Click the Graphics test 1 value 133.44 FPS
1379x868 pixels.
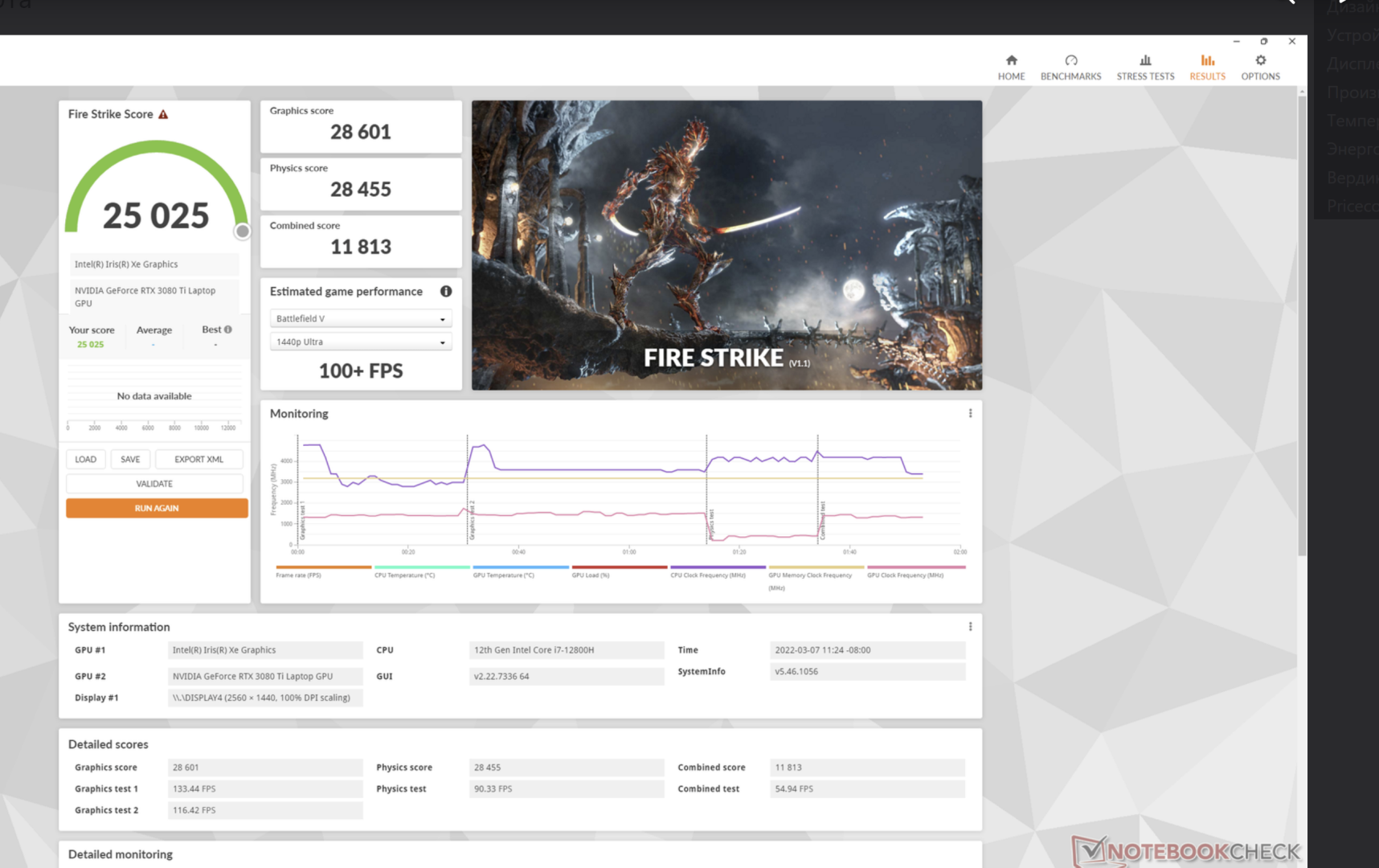tap(265, 789)
